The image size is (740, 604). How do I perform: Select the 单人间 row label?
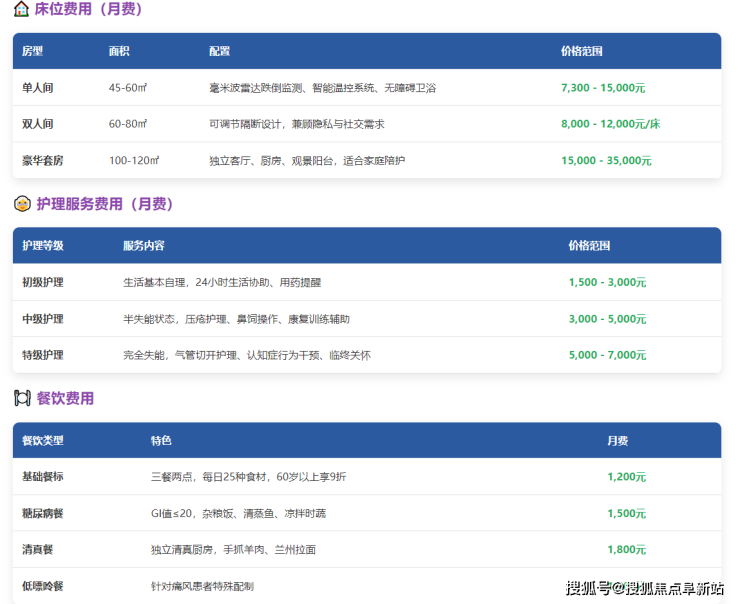[38, 88]
